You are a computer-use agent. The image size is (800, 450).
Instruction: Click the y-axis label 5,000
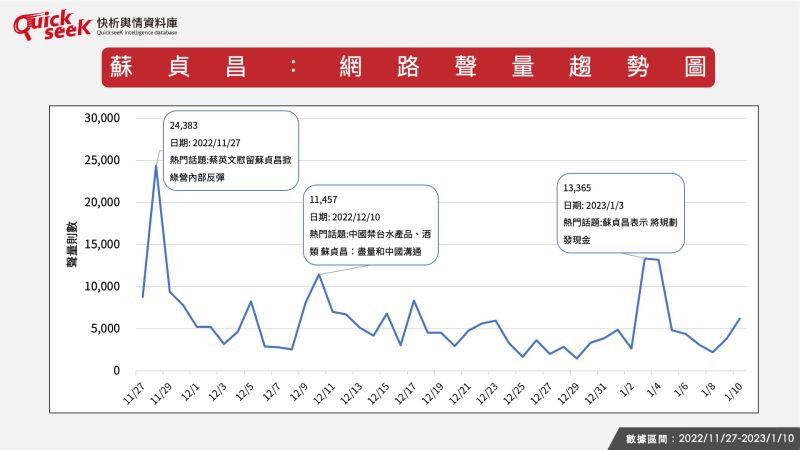106,329
